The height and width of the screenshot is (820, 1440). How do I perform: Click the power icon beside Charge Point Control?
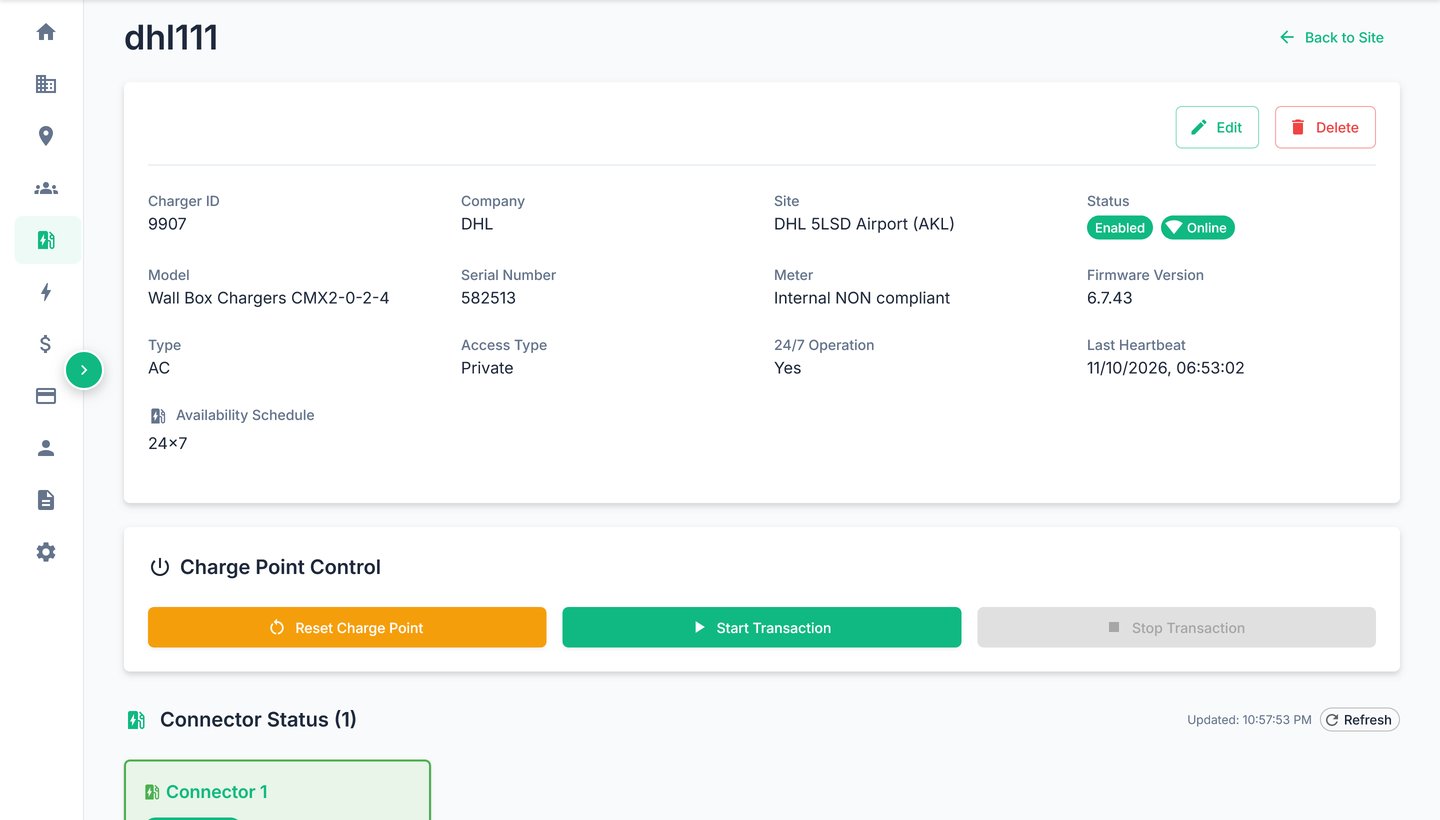(x=159, y=567)
